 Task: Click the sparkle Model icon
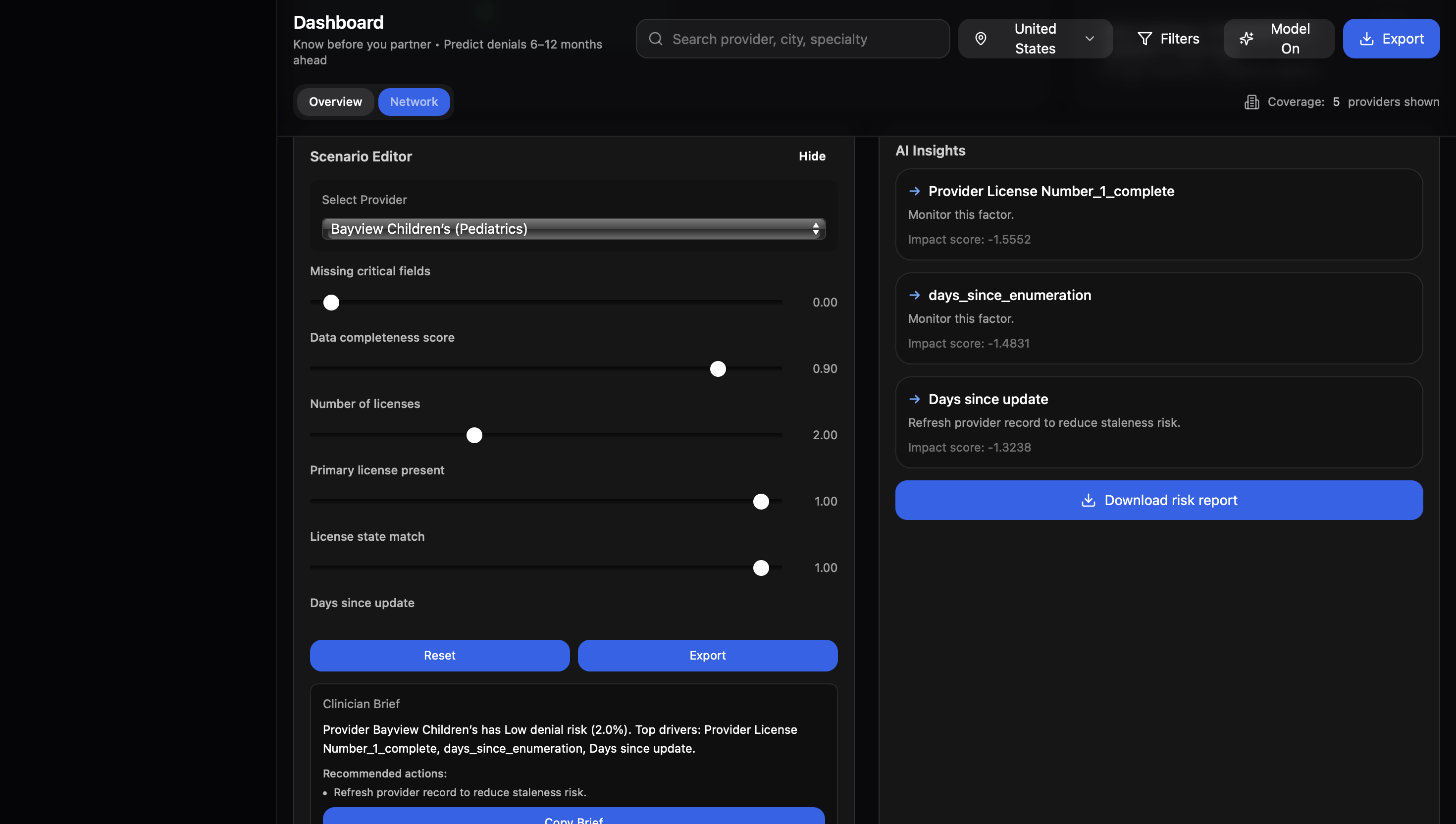1246,39
